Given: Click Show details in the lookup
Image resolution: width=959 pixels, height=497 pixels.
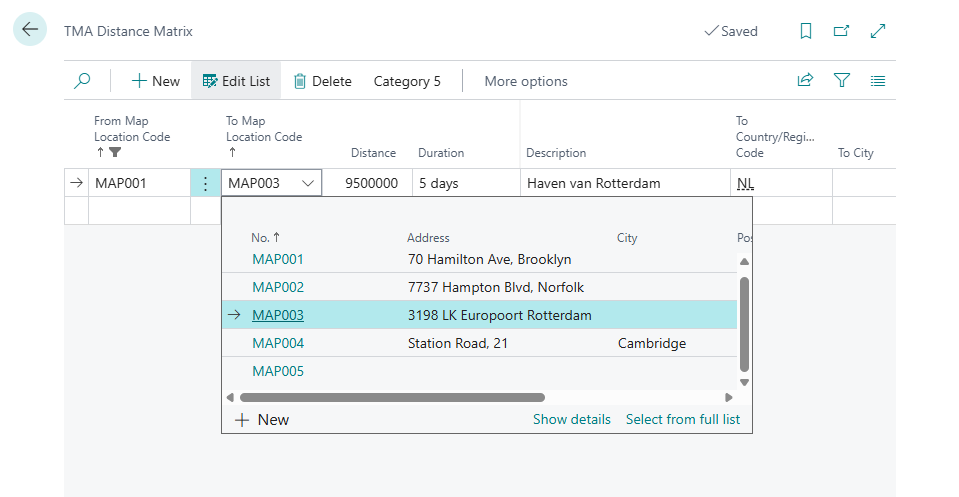Looking at the screenshot, I should [x=571, y=419].
